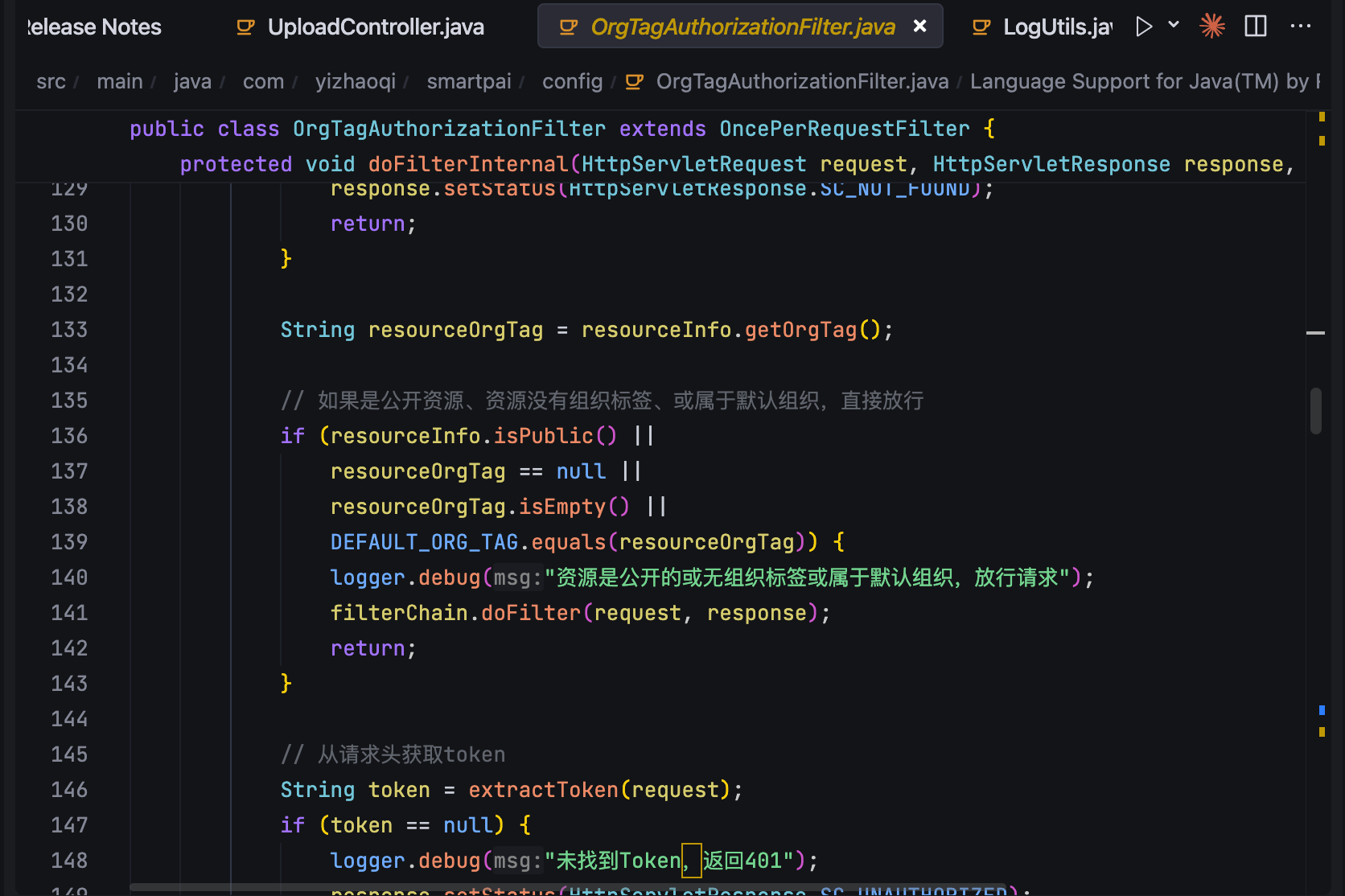Image resolution: width=1345 pixels, height=896 pixels.
Task: Click the comment on line 135
Action: click(602, 401)
